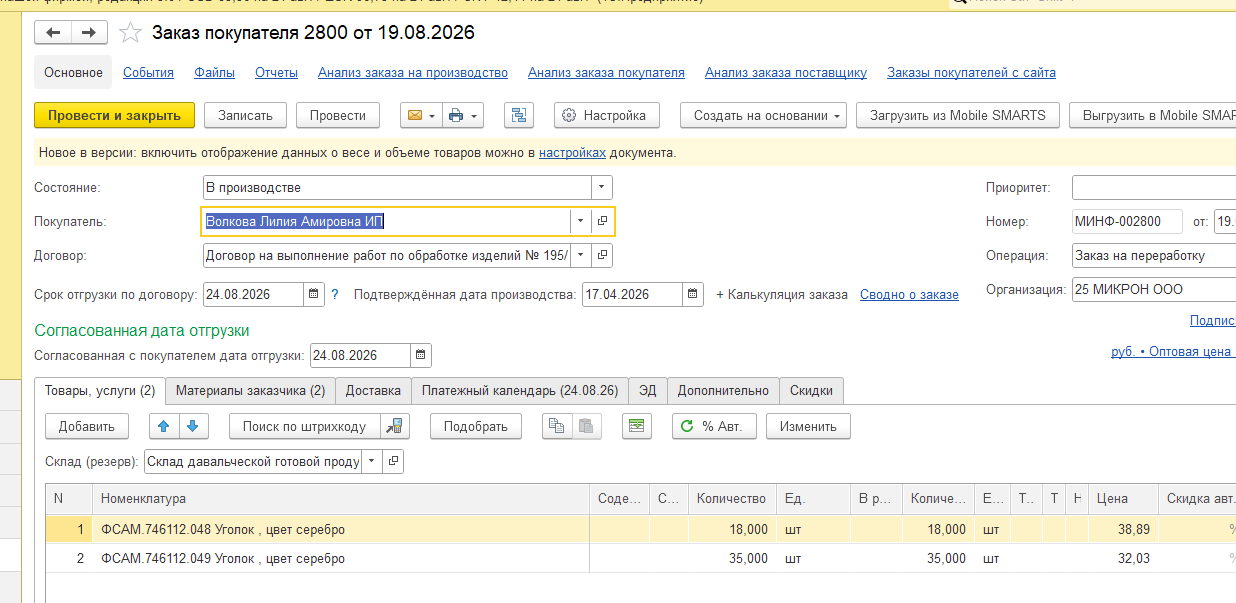Viewport: 1236px width, 603px height.
Task: Expand the print button dropdown arrow
Action: pyautogui.click(x=474, y=115)
